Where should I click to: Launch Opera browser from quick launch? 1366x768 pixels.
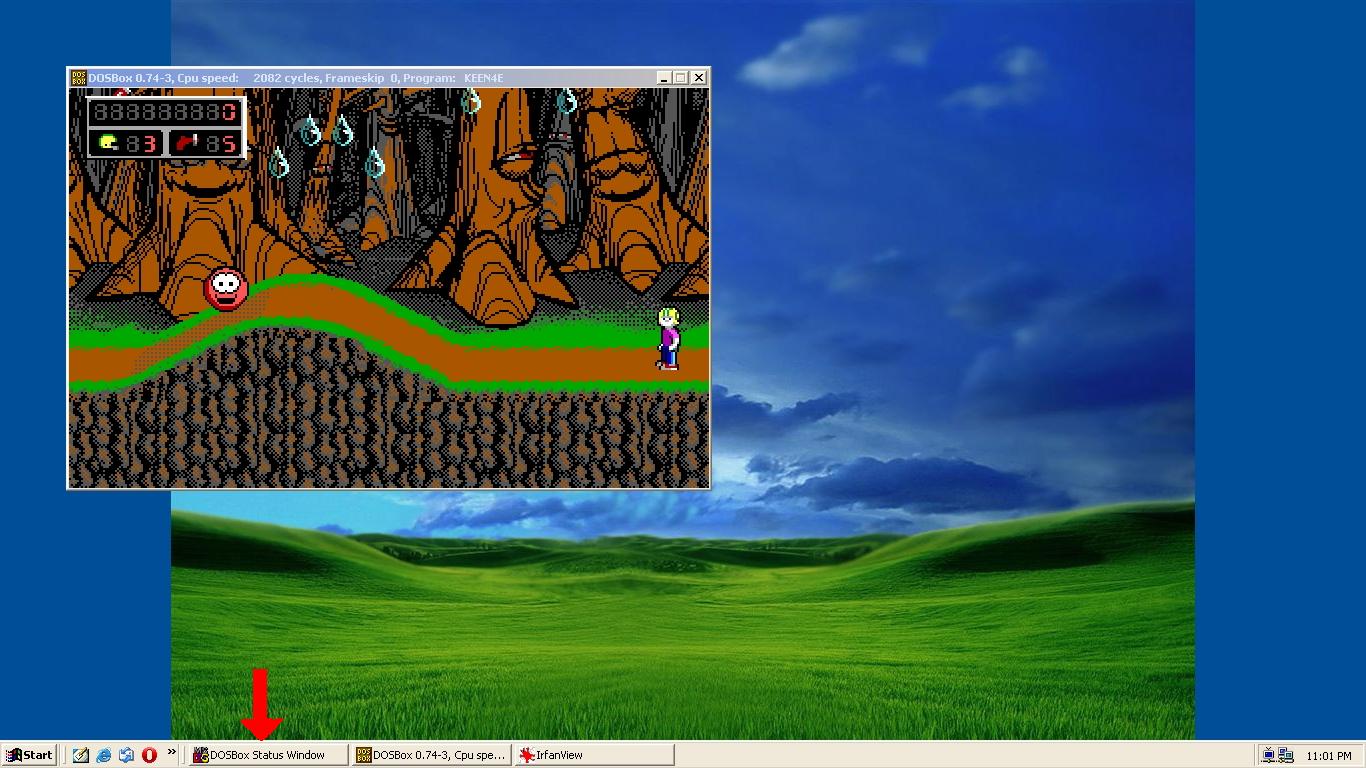tap(149, 755)
